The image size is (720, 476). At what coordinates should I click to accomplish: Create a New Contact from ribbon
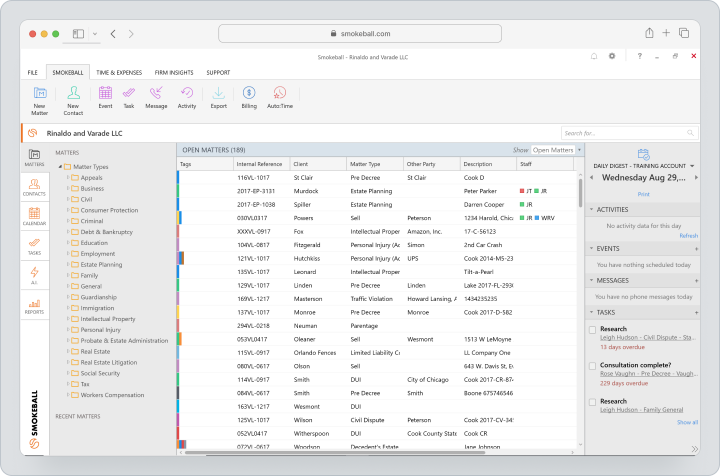73,101
